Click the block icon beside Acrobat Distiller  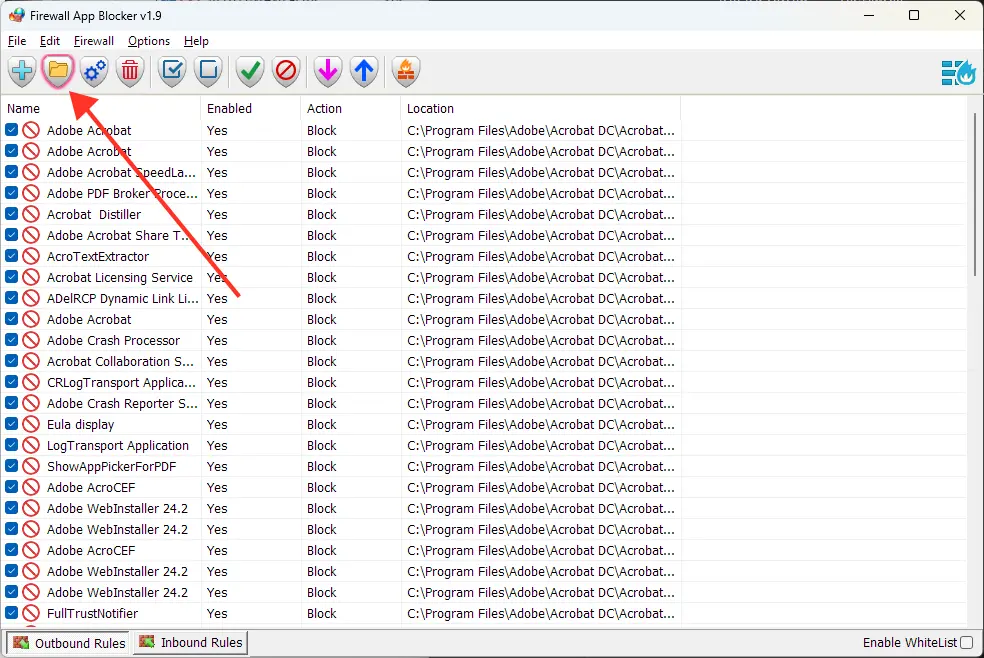click(31, 214)
